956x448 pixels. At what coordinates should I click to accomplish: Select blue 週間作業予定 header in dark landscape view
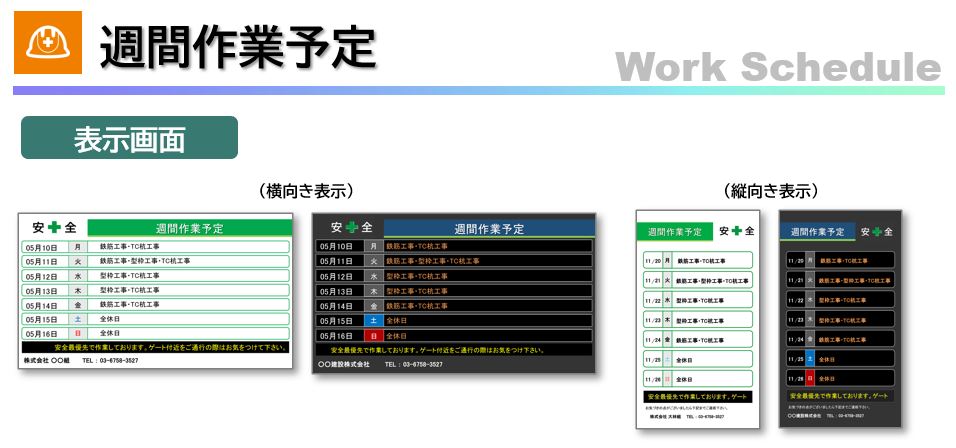point(489,229)
